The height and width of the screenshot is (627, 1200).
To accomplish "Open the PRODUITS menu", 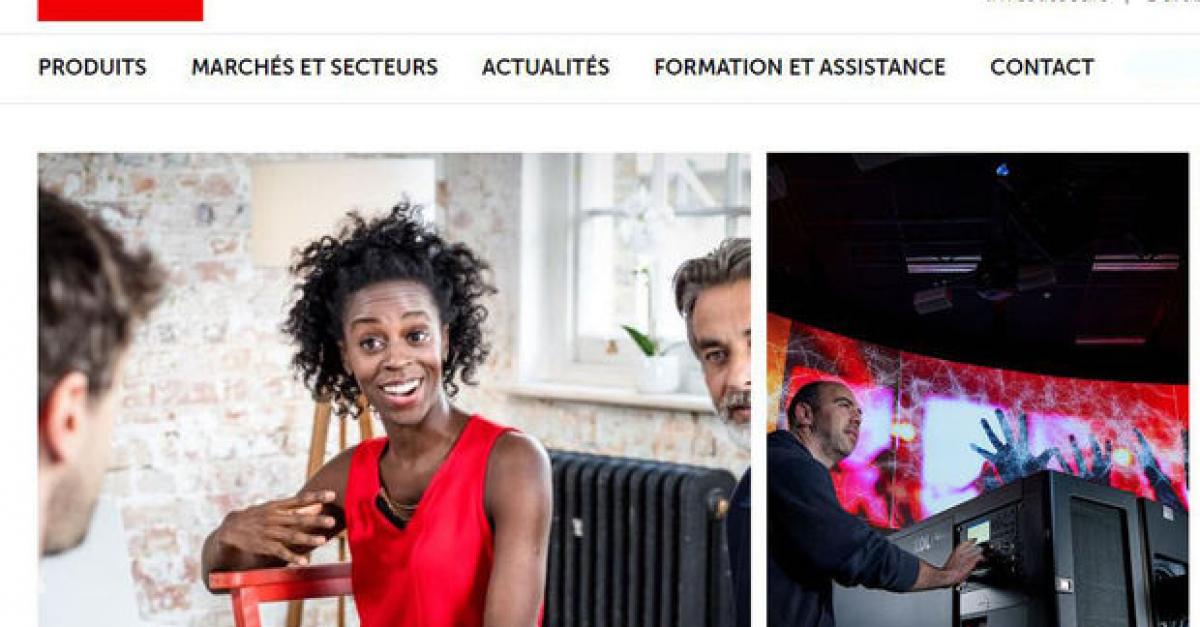I will 92,67.
